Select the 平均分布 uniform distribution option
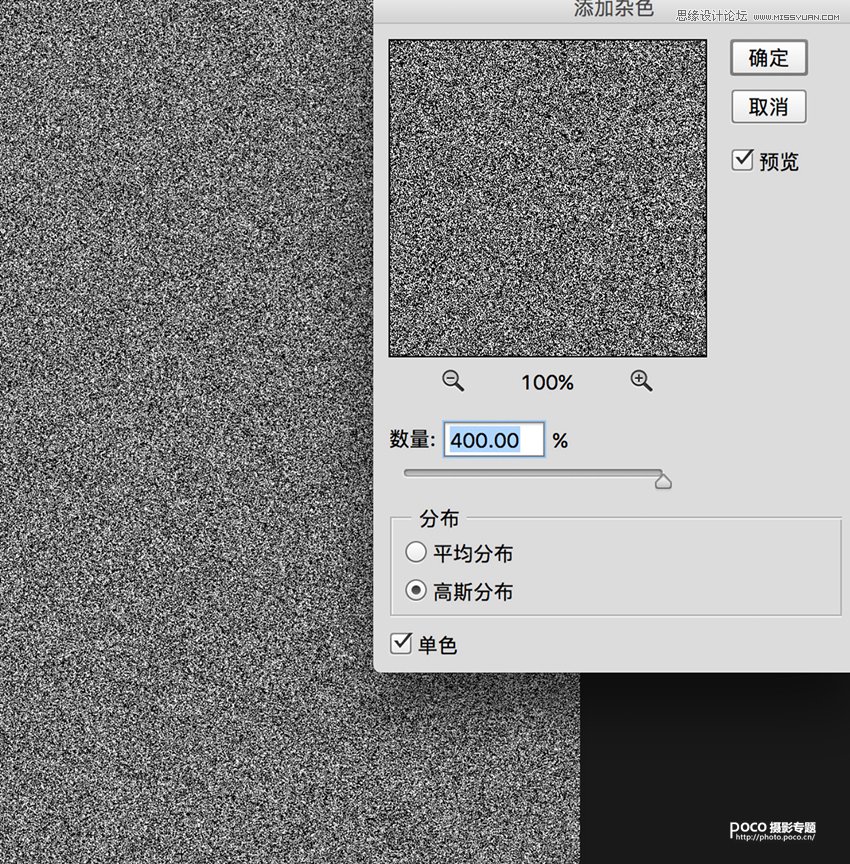Viewport: 850px width, 864px height. click(x=416, y=552)
